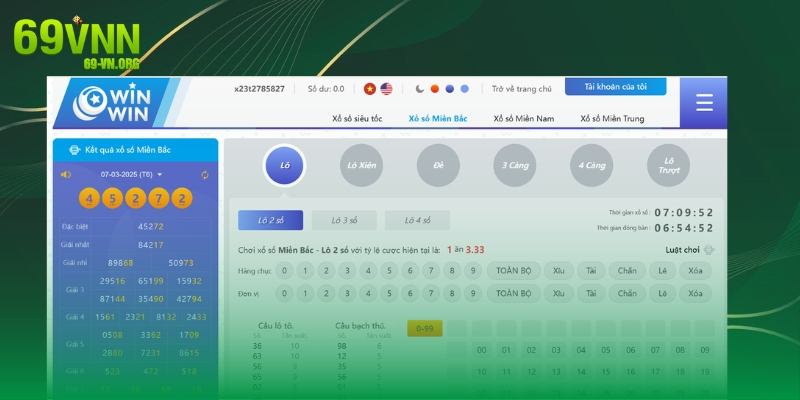The height and width of the screenshot is (400, 800).
Task: Click Xóa in Đơn vị row
Action: (695, 293)
